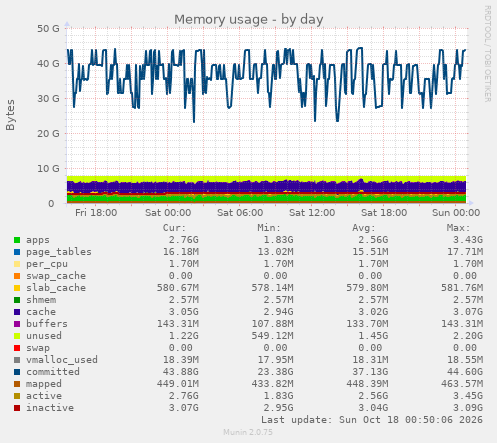Click the buffers purple legend swatch

tap(17, 324)
